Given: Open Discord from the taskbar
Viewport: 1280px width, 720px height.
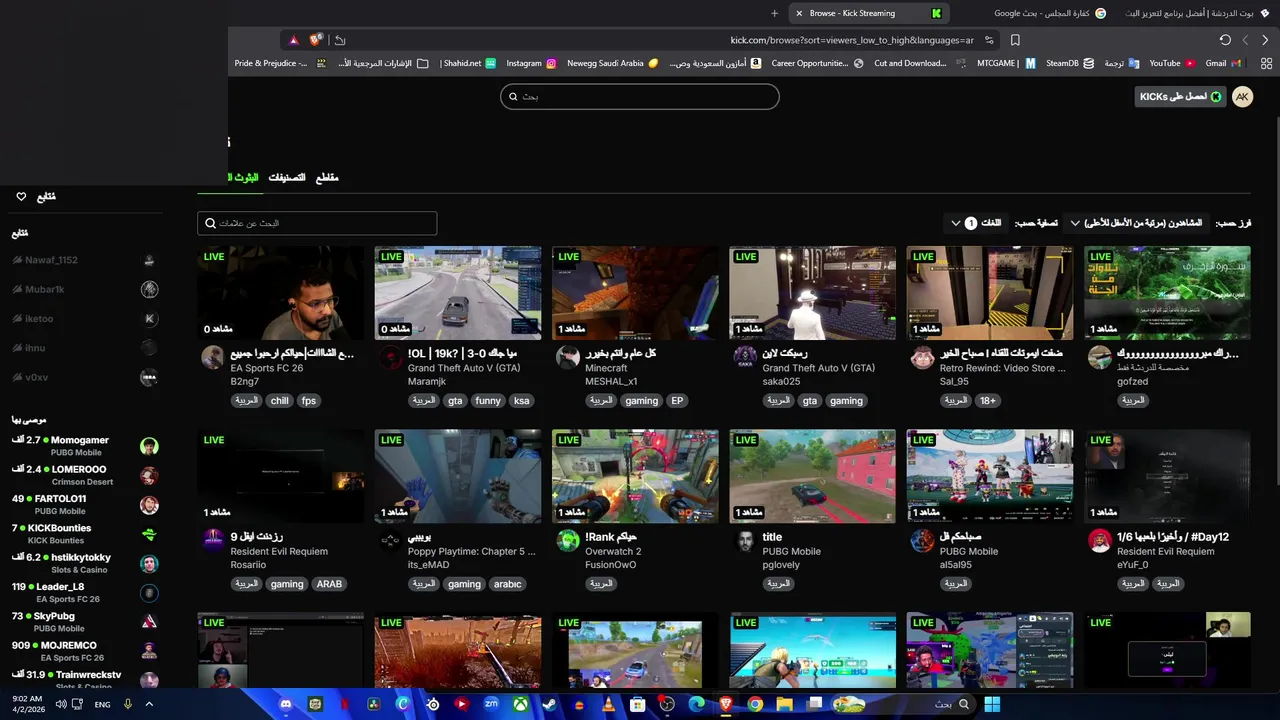Looking at the screenshot, I should click(286, 704).
